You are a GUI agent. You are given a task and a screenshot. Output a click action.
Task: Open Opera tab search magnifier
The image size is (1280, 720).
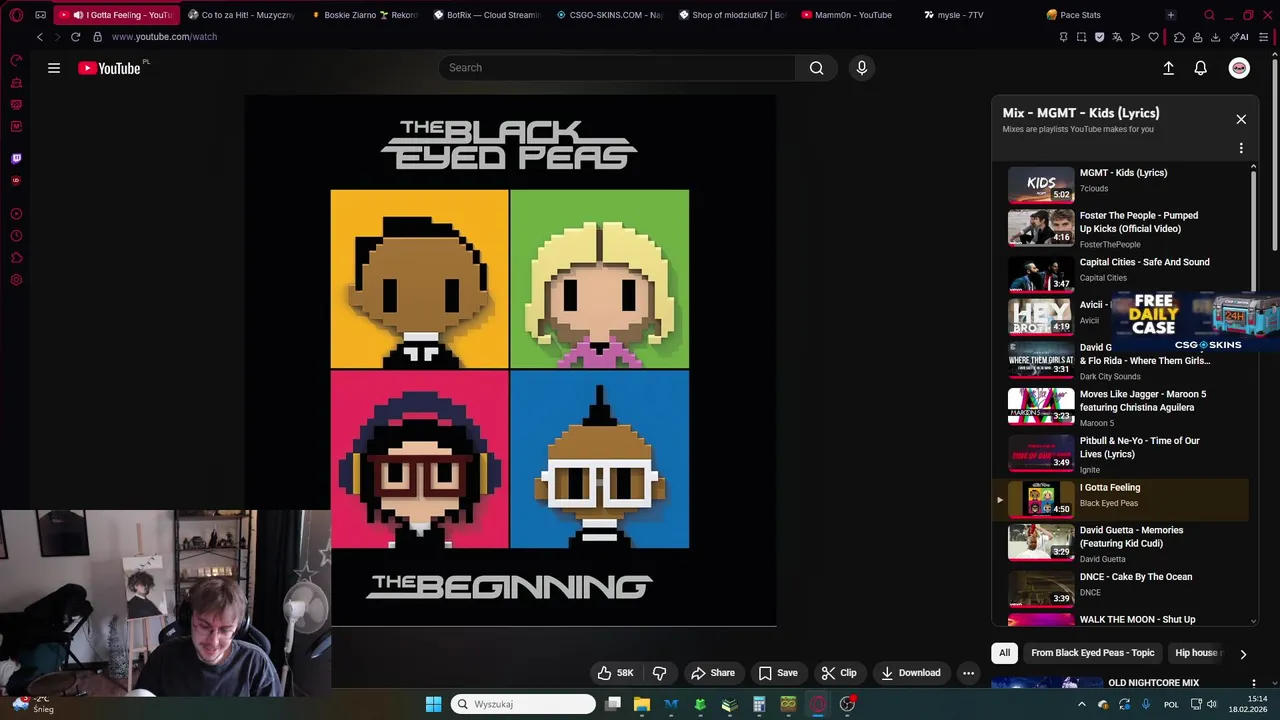click(x=1209, y=15)
